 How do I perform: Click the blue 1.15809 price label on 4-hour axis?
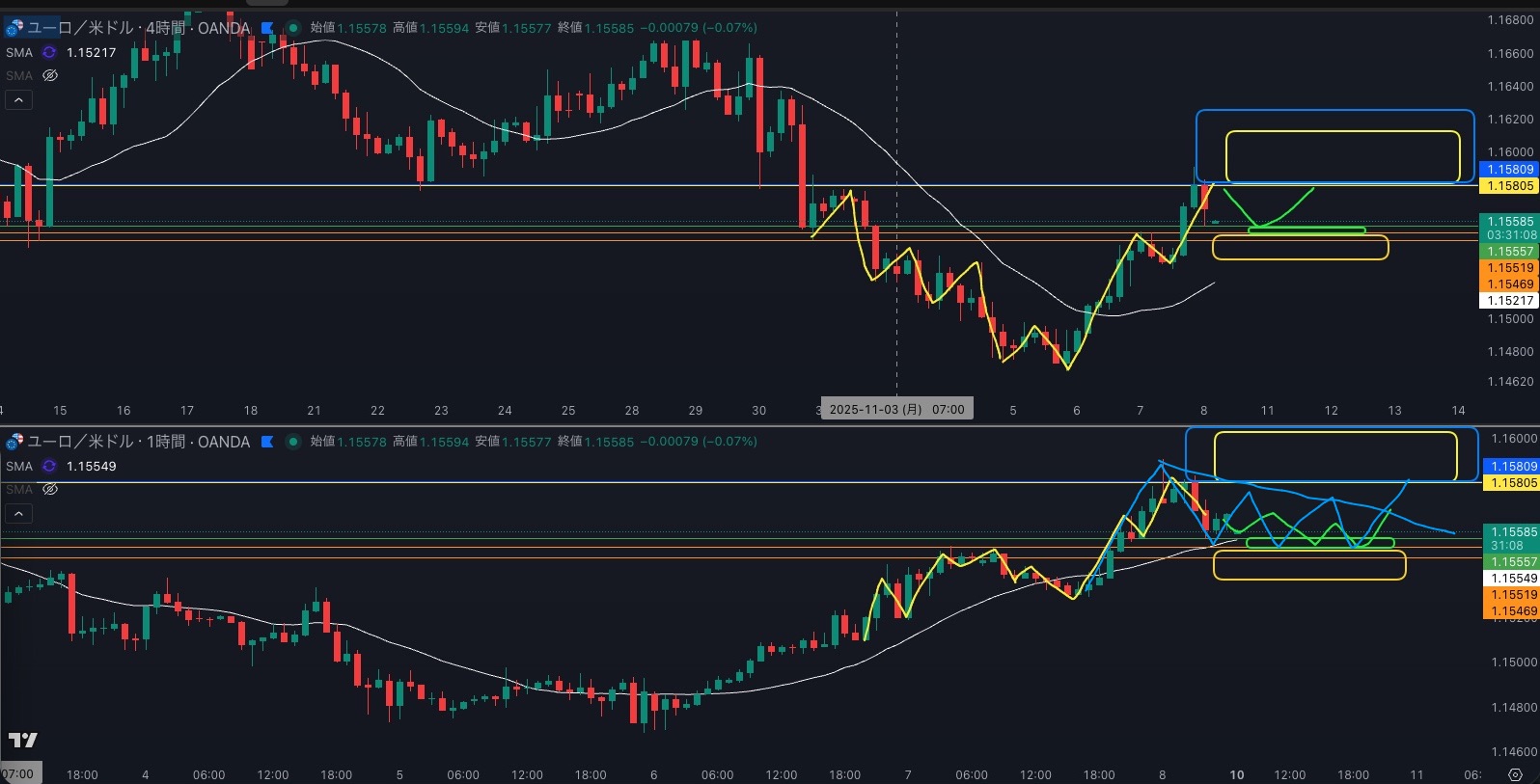[x=1509, y=169]
